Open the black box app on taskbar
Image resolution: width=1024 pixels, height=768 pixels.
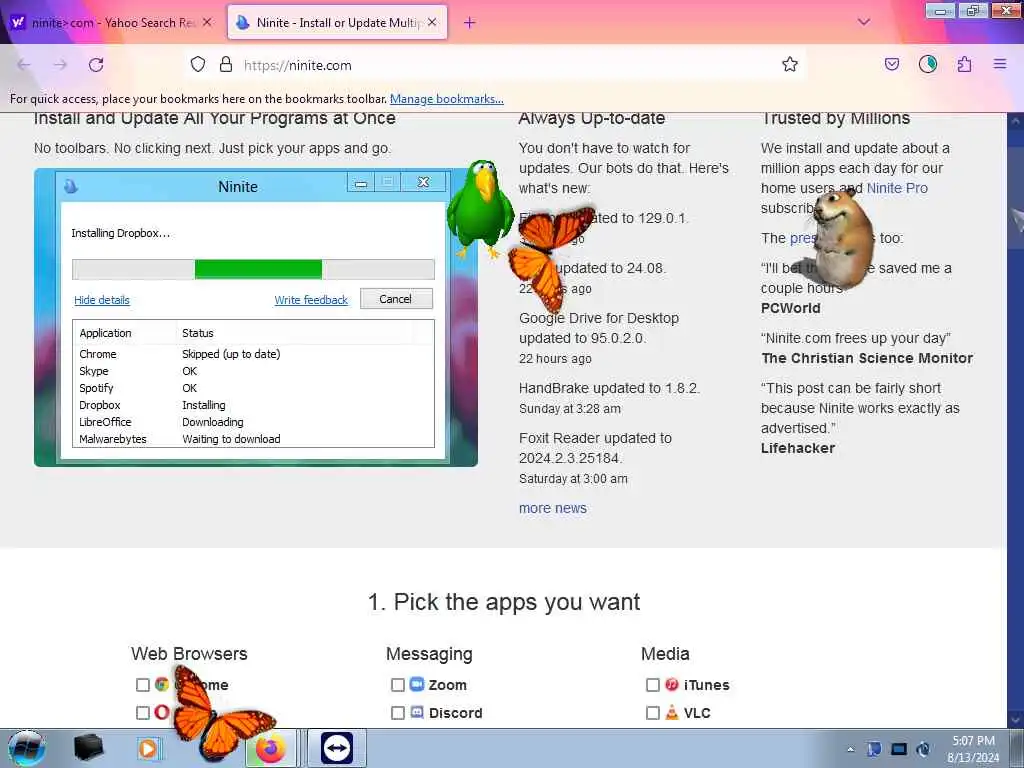(88, 748)
